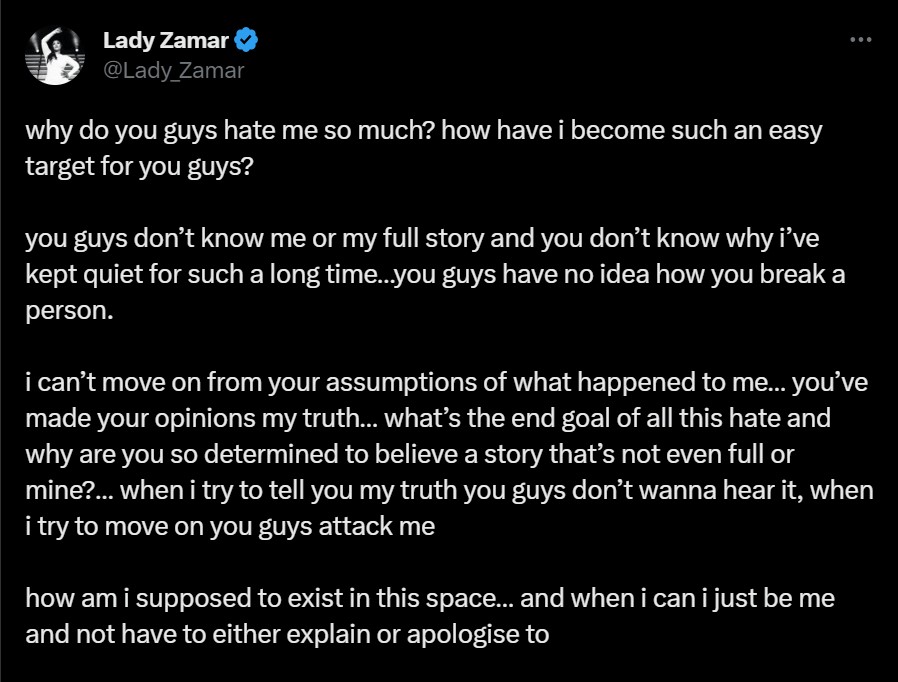The height and width of the screenshot is (682, 898).
Task: Open the tweet's more options menu
Action: 860,40
